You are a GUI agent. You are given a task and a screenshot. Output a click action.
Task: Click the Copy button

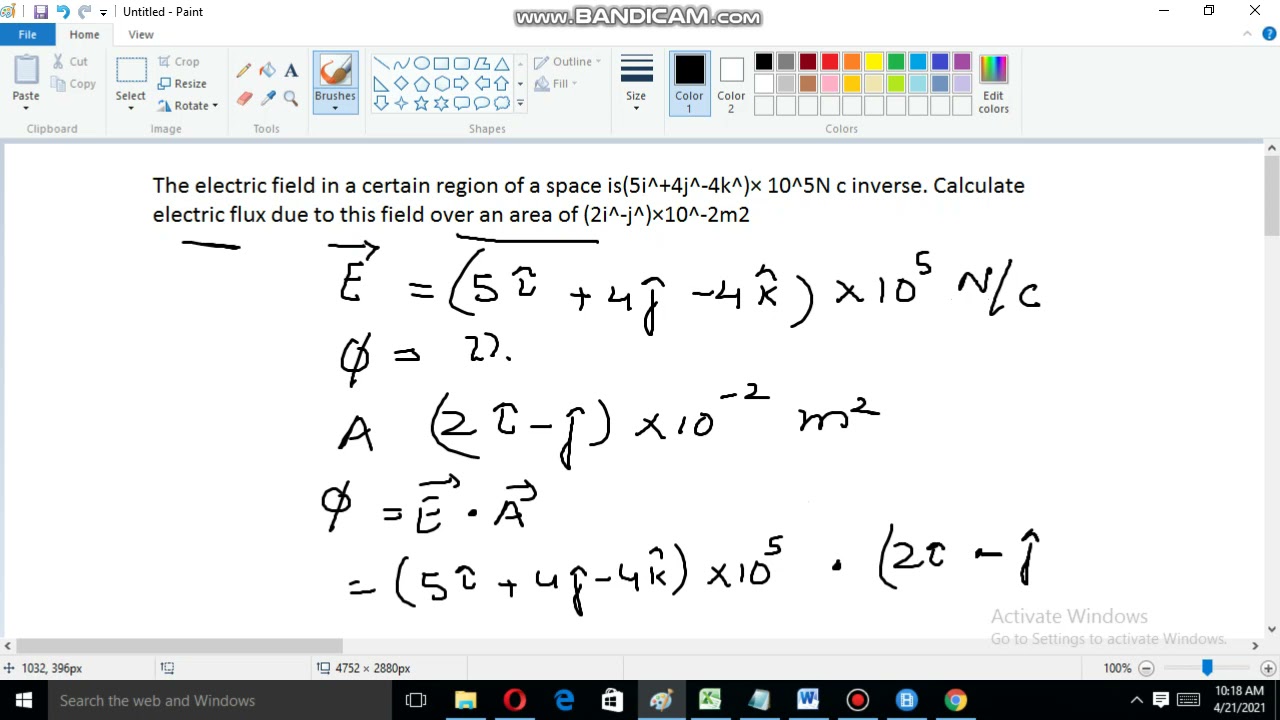(x=73, y=84)
